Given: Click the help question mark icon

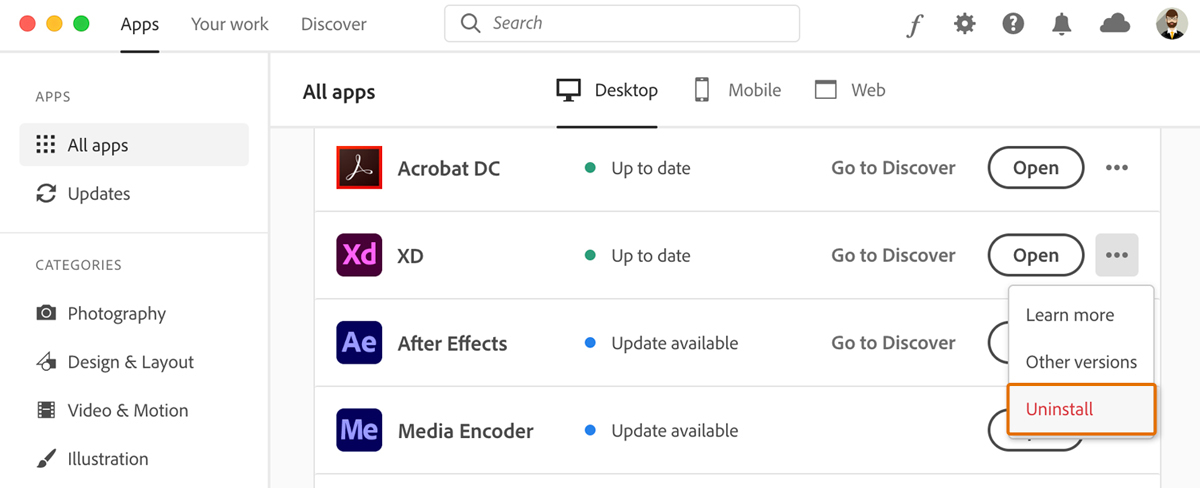Looking at the screenshot, I should tap(1013, 24).
